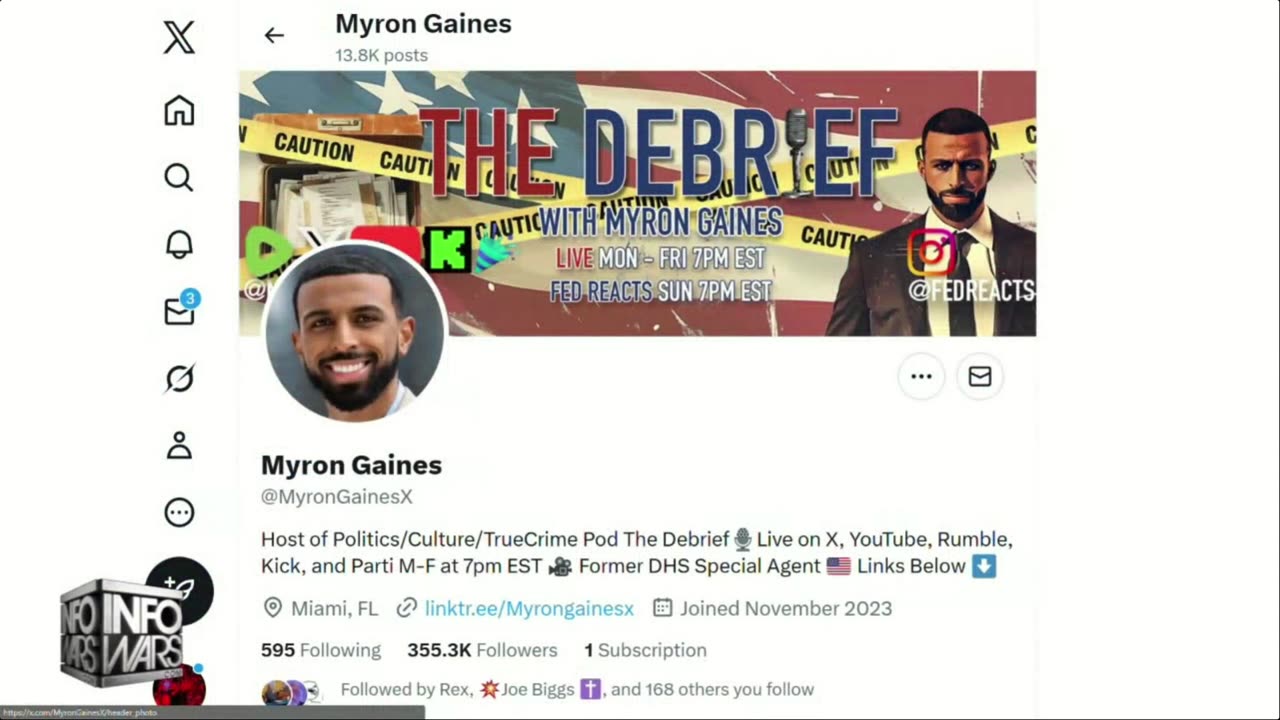1280x720 pixels.
Task: Open Notifications bell icon
Action: pos(179,244)
